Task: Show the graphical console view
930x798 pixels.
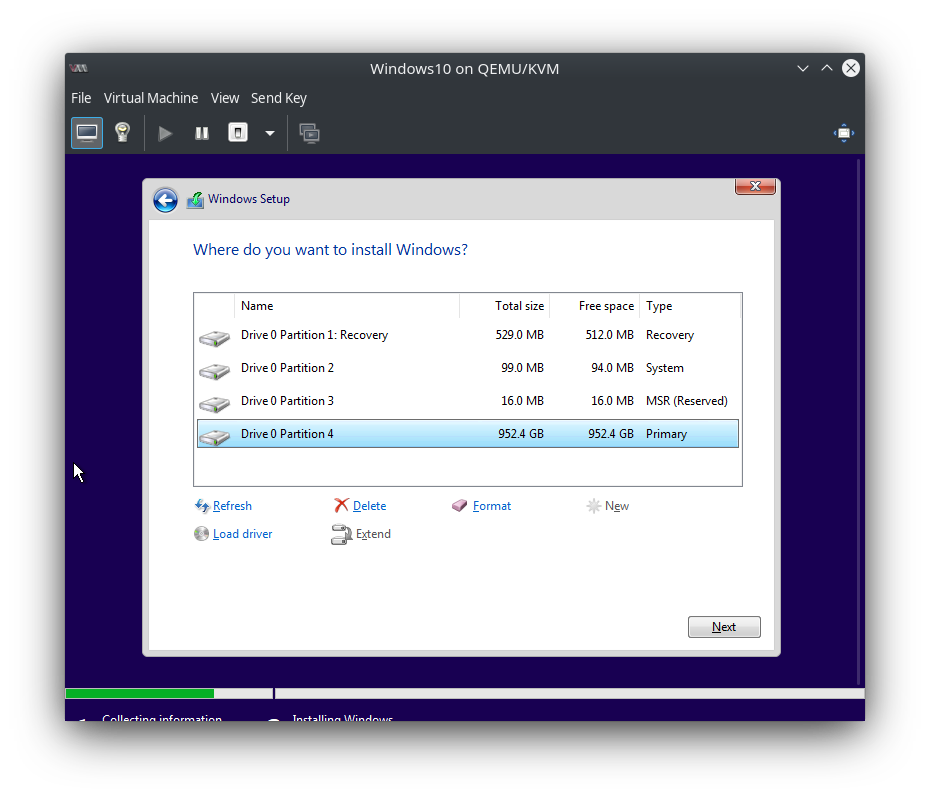Action: [87, 133]
